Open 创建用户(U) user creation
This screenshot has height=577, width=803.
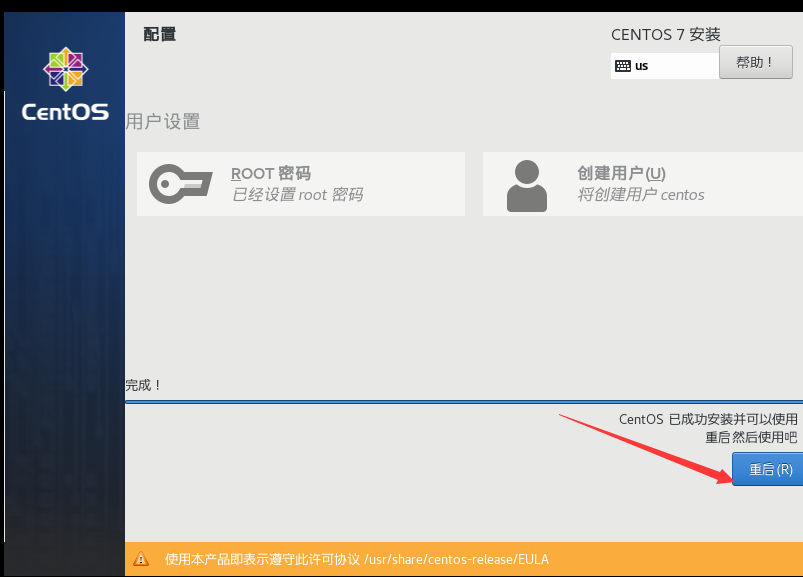click(x=643, y=184)
